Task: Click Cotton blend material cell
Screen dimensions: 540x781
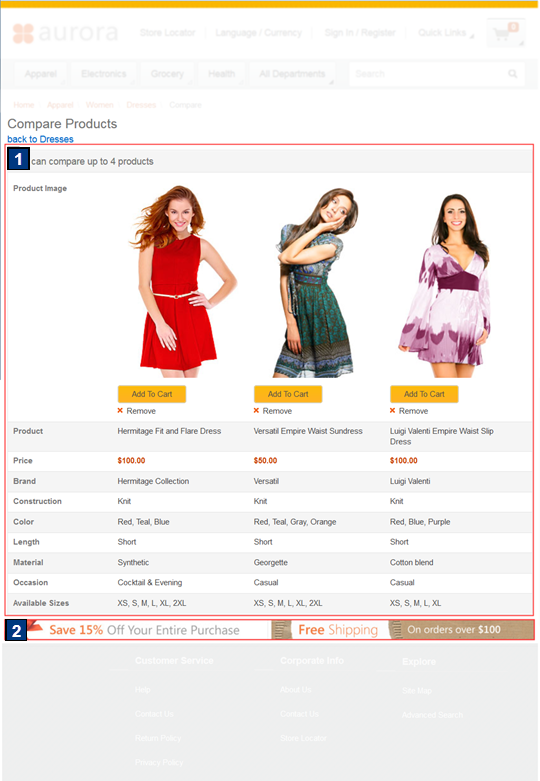Action: tap(411, 562)
